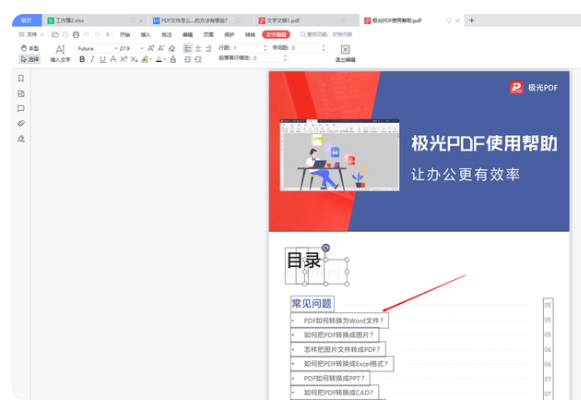
Task: Click the search functions field
Action: [326, 34]
